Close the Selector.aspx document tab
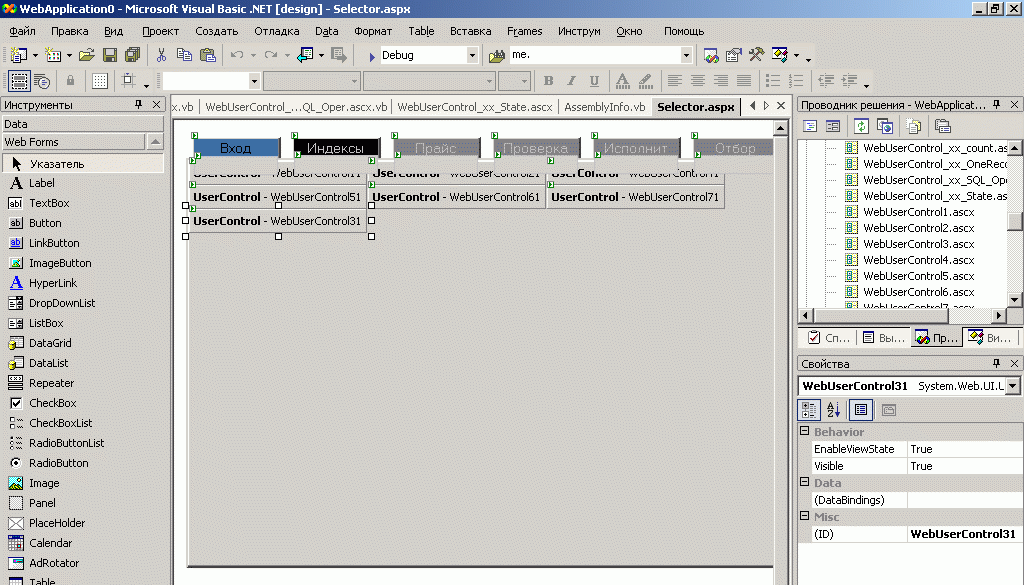The image size is (1024, 585). click(x=780, y=105)
